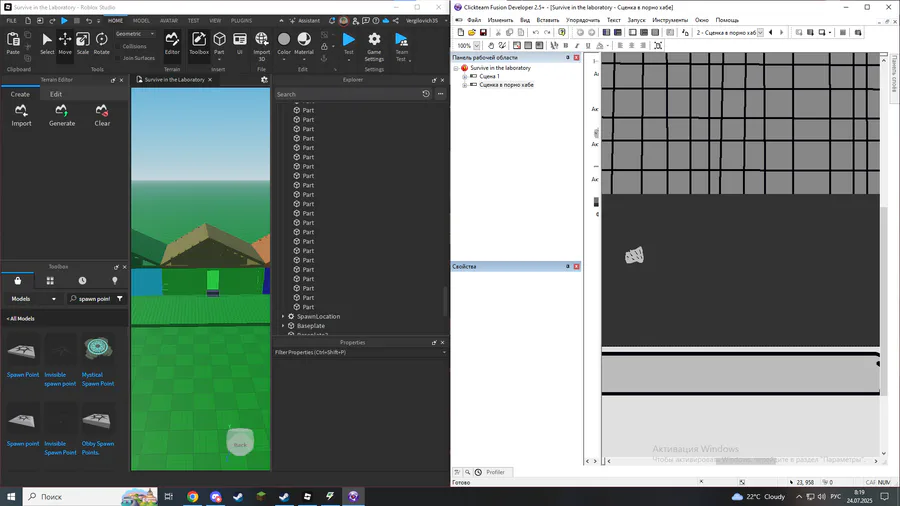Open the PLUGINS ribbon tab
Screen dimensions: 900x506
241,21
